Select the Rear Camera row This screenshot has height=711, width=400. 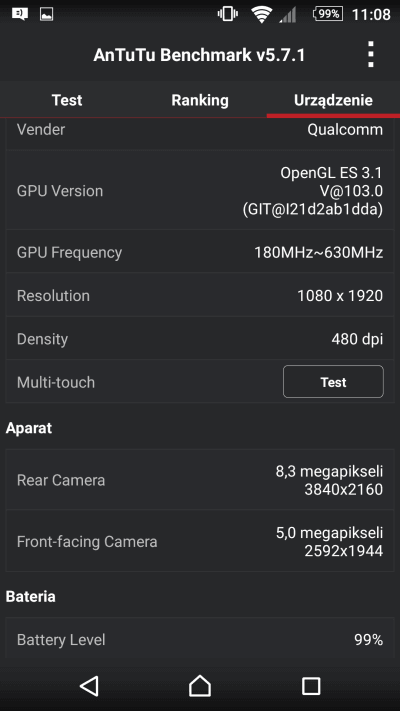pyautogui.click(x=200, y=480)
